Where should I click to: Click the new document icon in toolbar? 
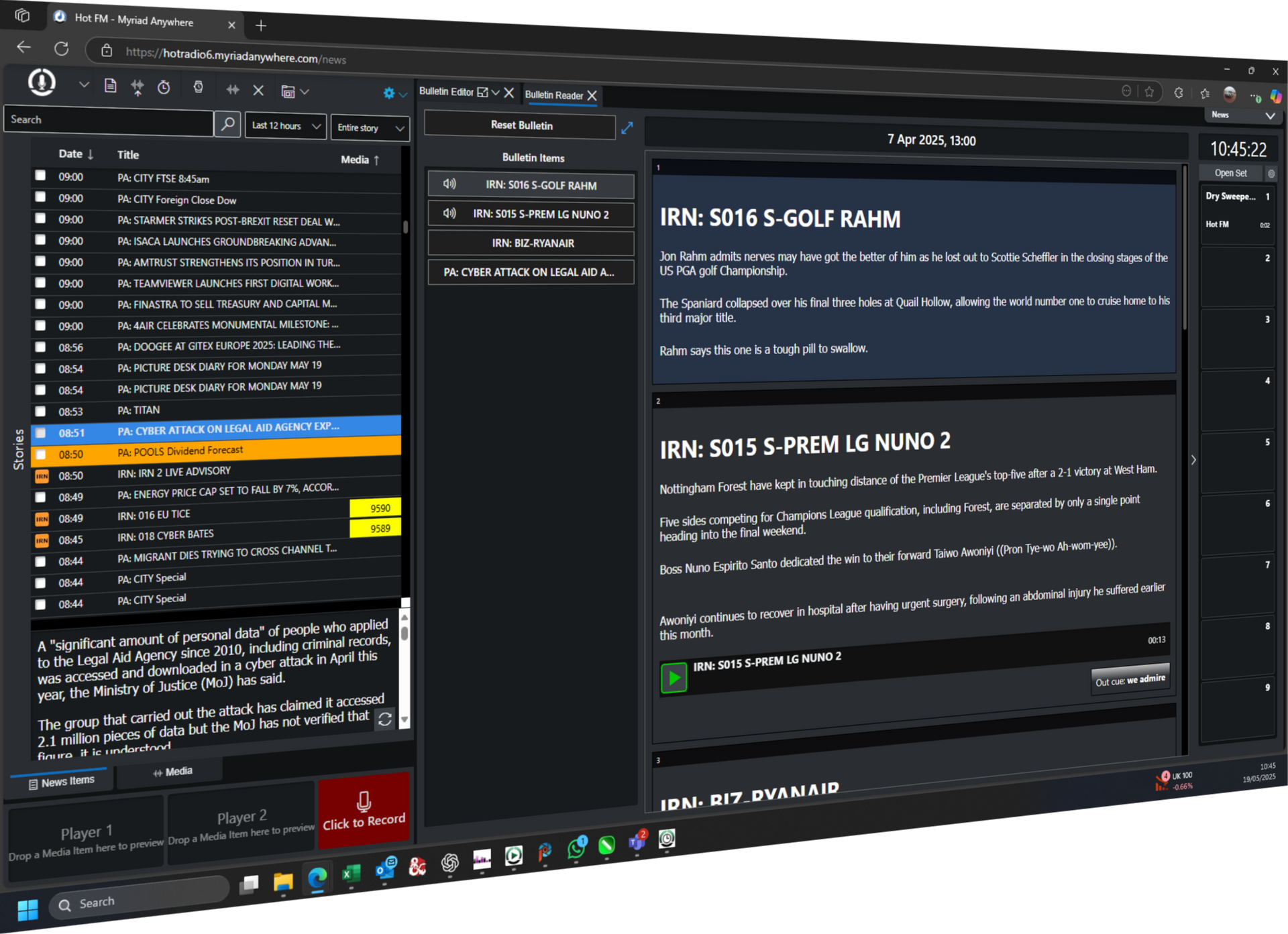111,86
